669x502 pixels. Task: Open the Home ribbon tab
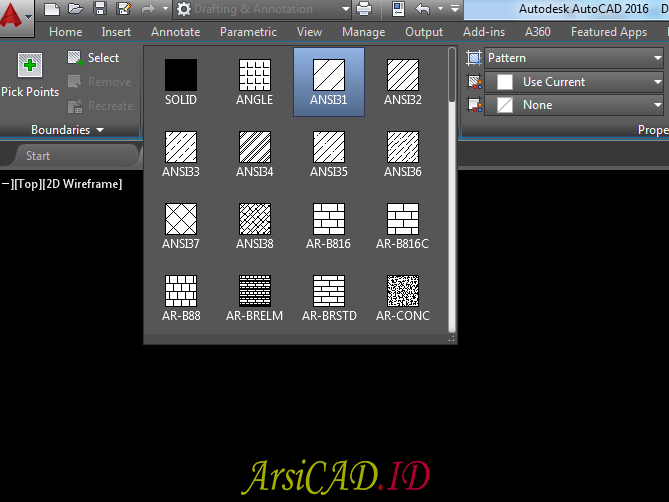pos(66,32)
